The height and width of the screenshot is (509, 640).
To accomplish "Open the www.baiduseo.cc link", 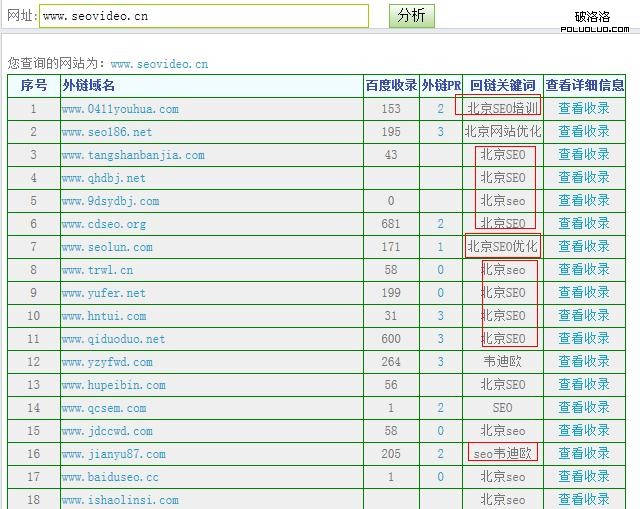I will 110,477.
